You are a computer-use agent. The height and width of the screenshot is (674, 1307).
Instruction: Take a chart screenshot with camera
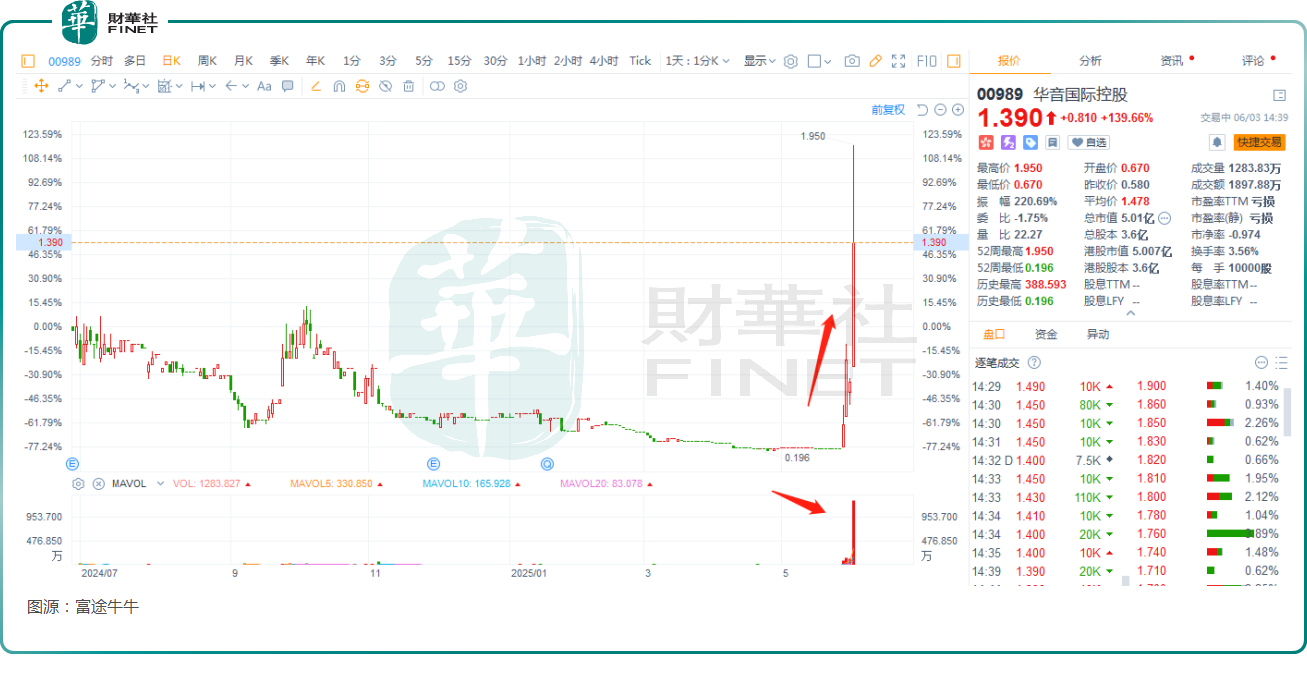(x=852, y=61)
